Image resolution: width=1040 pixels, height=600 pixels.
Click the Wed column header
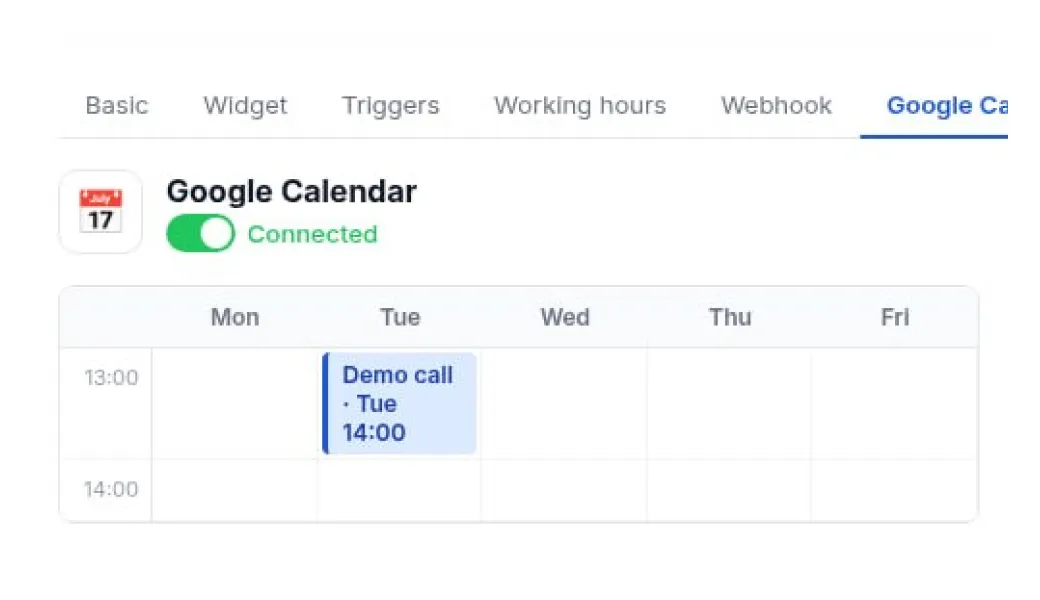tap(565, 317)
